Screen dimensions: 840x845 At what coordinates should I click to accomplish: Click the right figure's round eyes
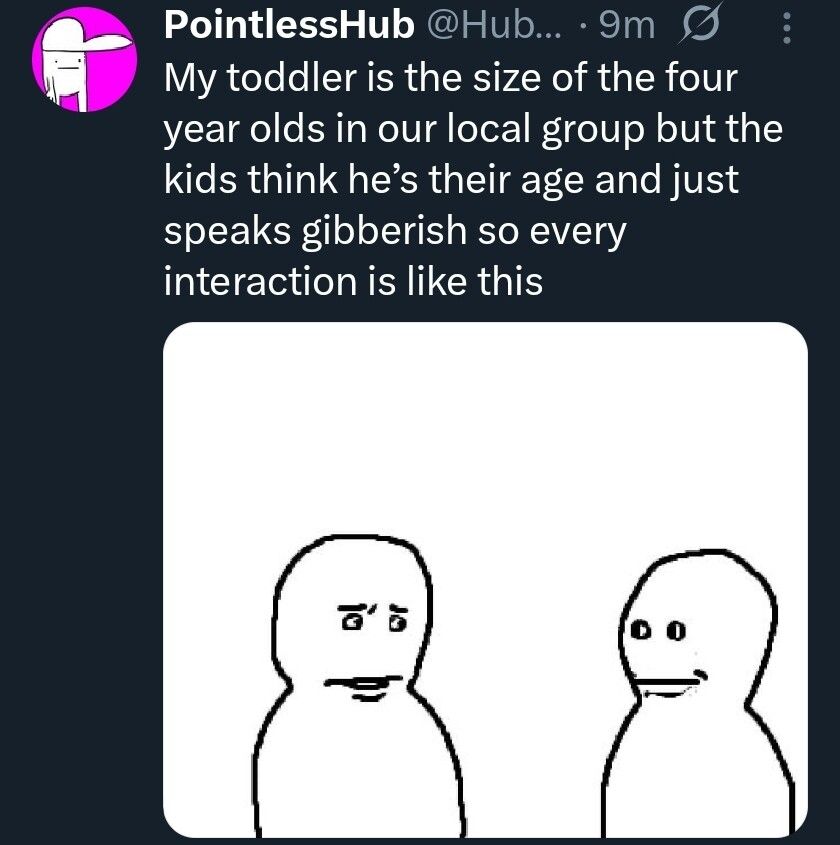(659, 631)
